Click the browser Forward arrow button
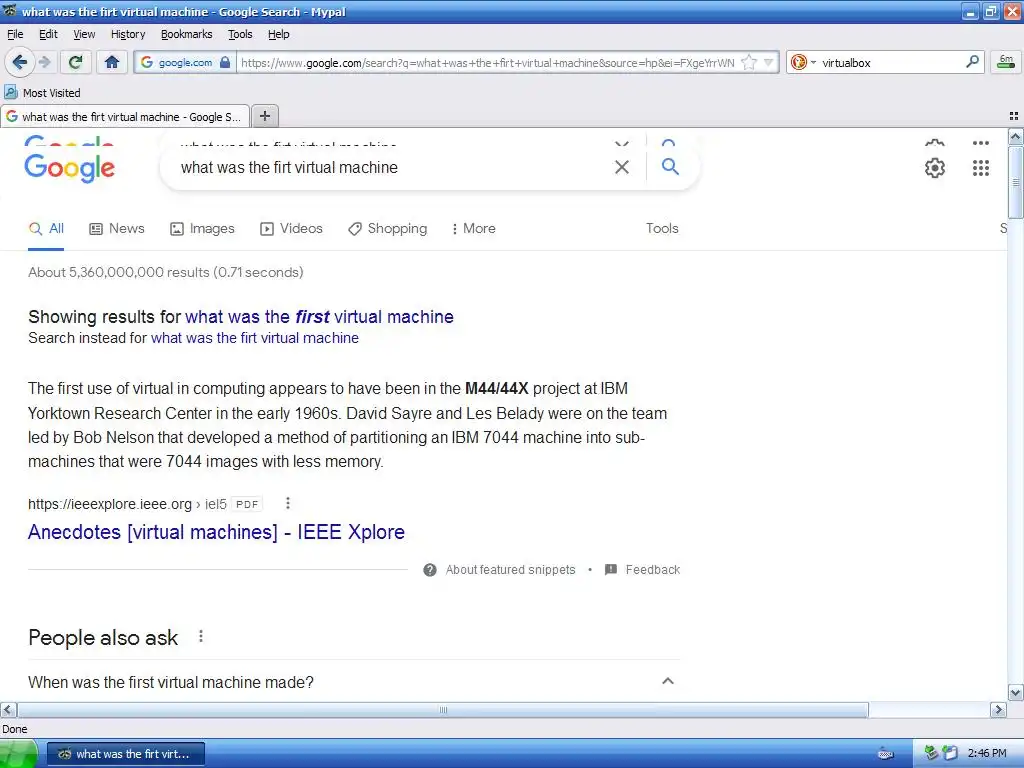1024x768 pixels. 44,62
